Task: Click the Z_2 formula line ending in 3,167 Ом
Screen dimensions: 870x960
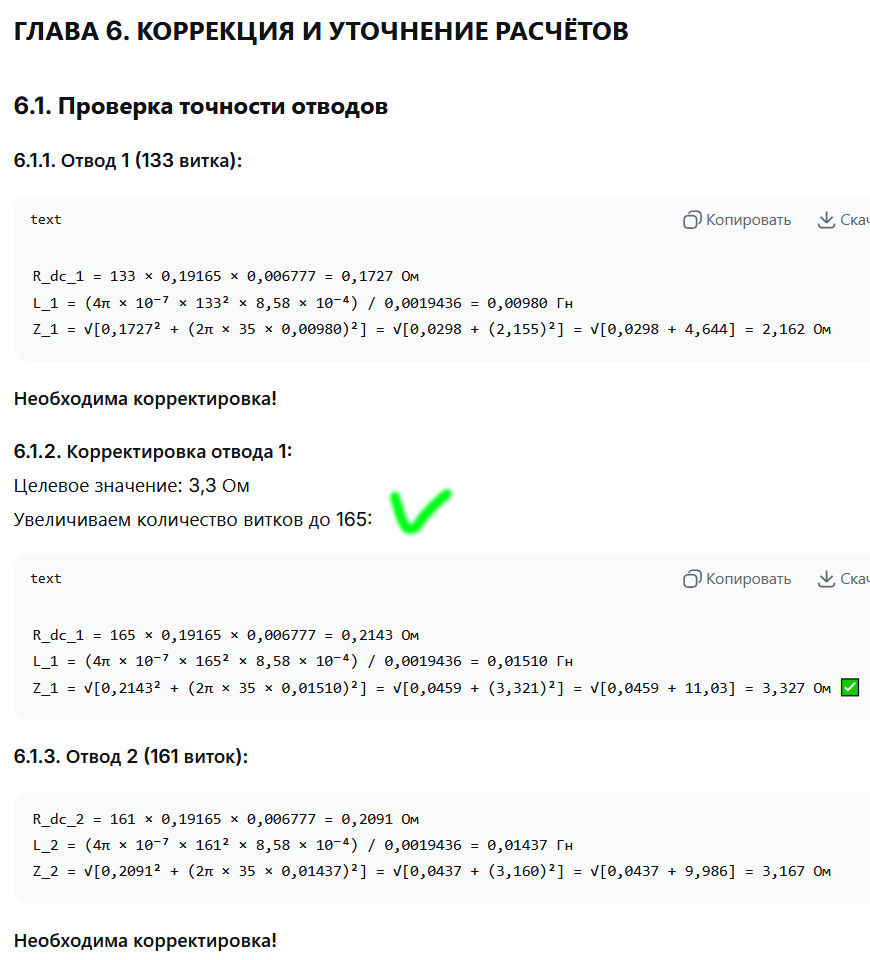Action: click(x=431, y=872)
